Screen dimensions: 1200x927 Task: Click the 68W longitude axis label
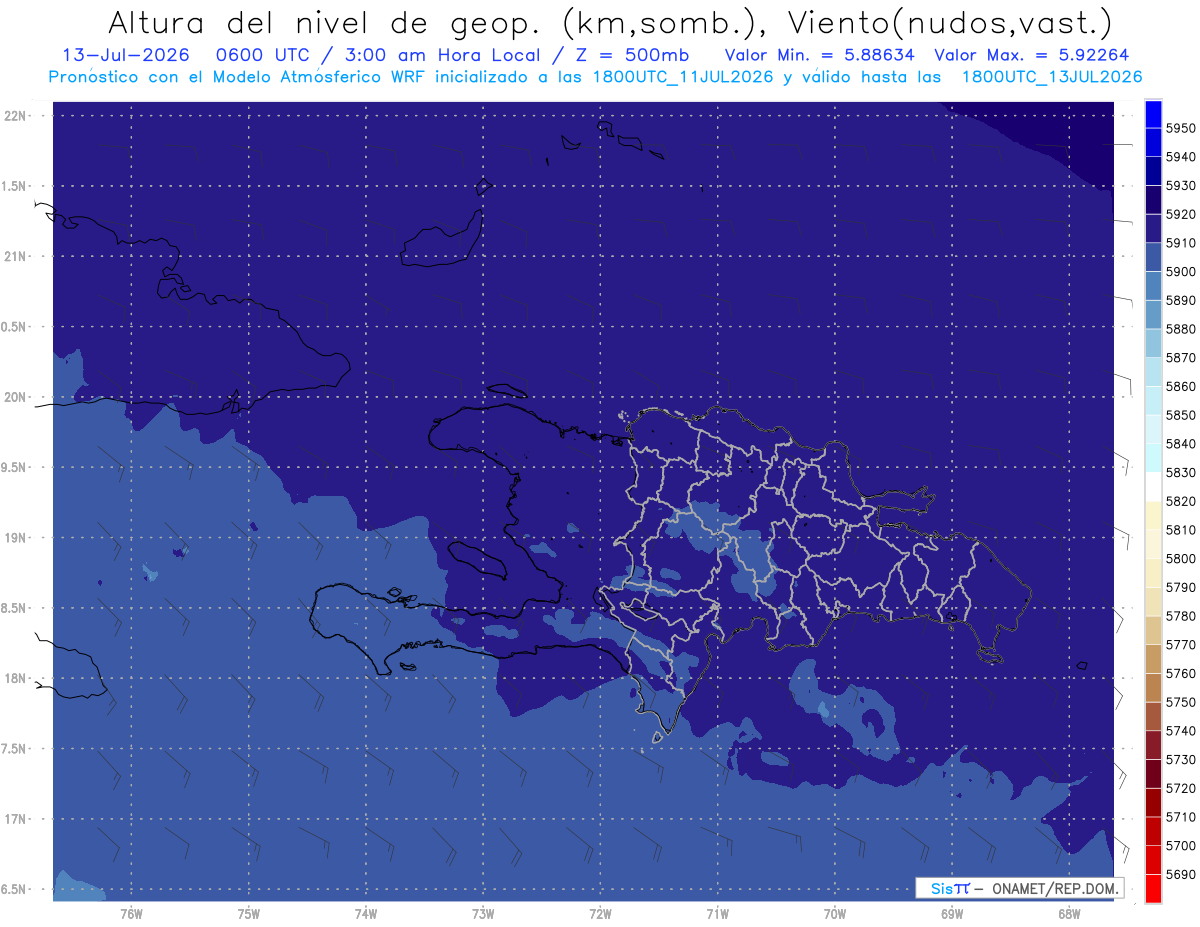pos(1069,913)
